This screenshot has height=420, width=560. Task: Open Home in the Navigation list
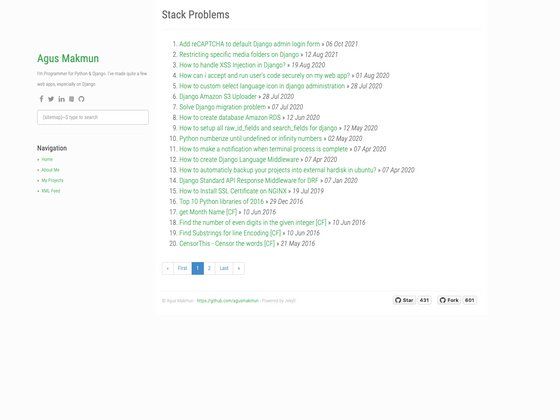point(47,159)
